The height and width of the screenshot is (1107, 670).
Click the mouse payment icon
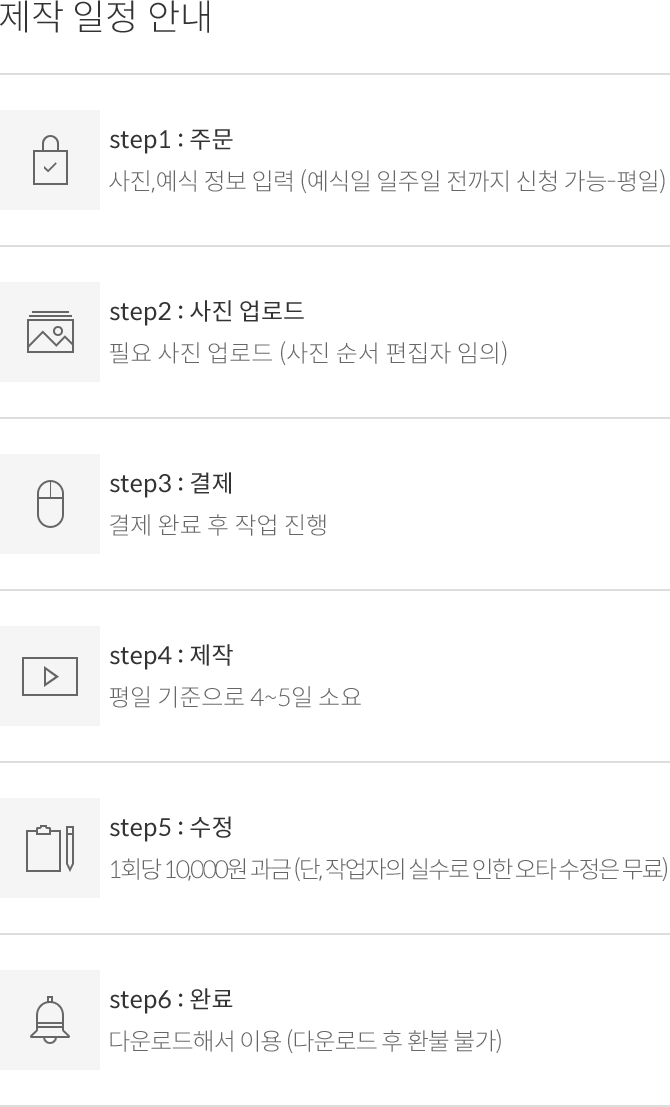pyautogui.click(x=50, y=504)
